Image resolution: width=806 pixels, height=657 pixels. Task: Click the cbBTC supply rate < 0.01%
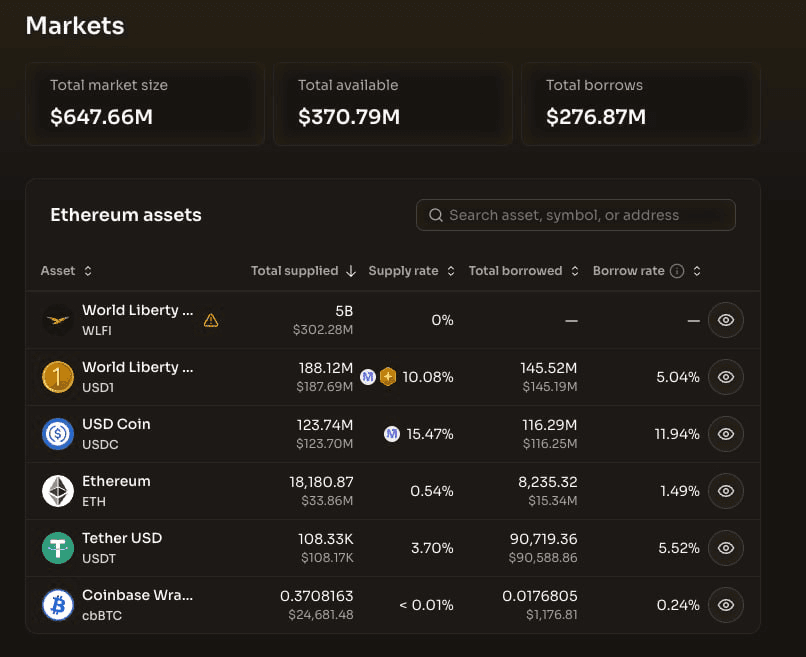point(426,605)
